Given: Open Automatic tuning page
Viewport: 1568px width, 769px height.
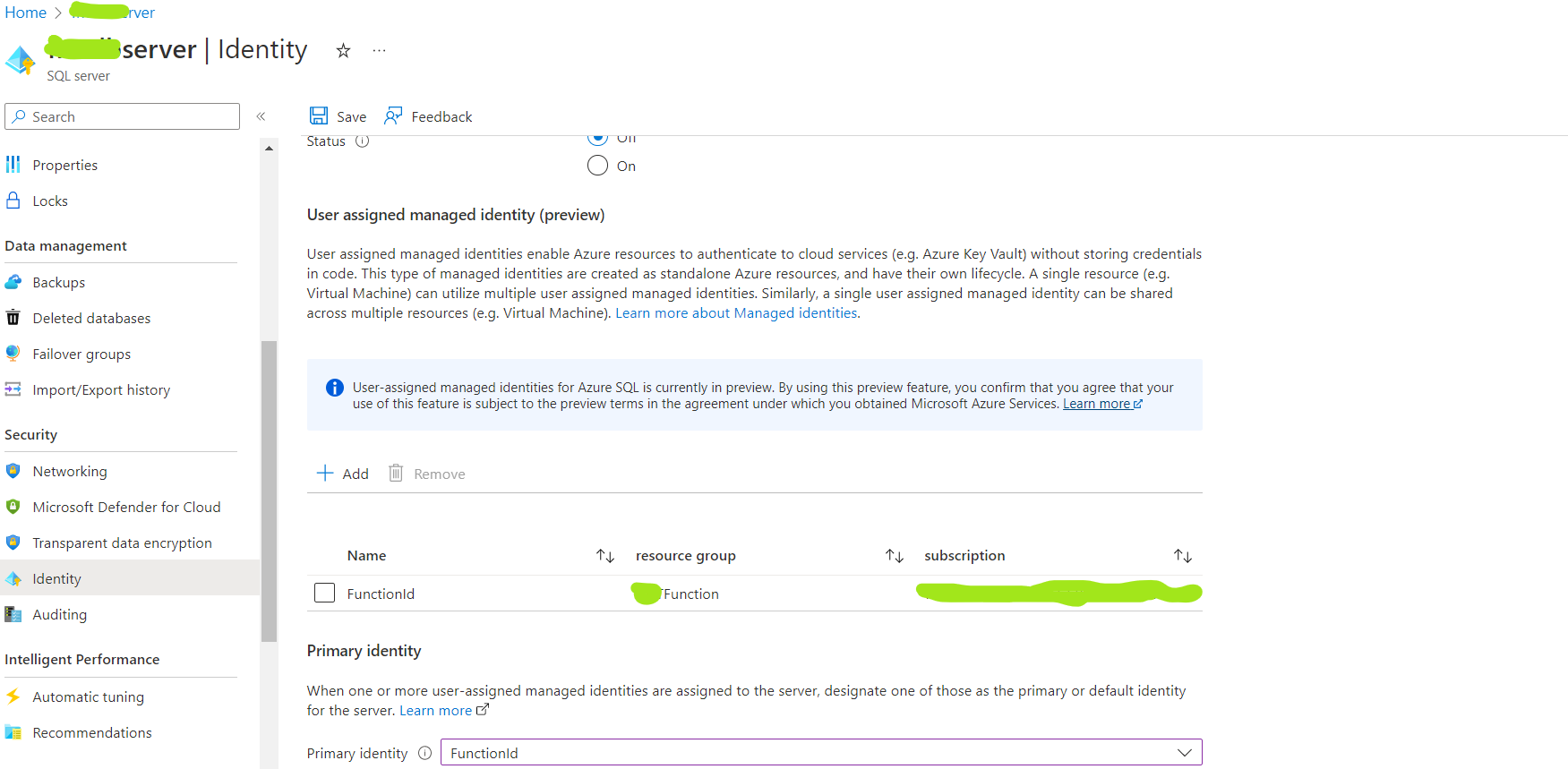Looking at the screenshot, I should [88, 696].
